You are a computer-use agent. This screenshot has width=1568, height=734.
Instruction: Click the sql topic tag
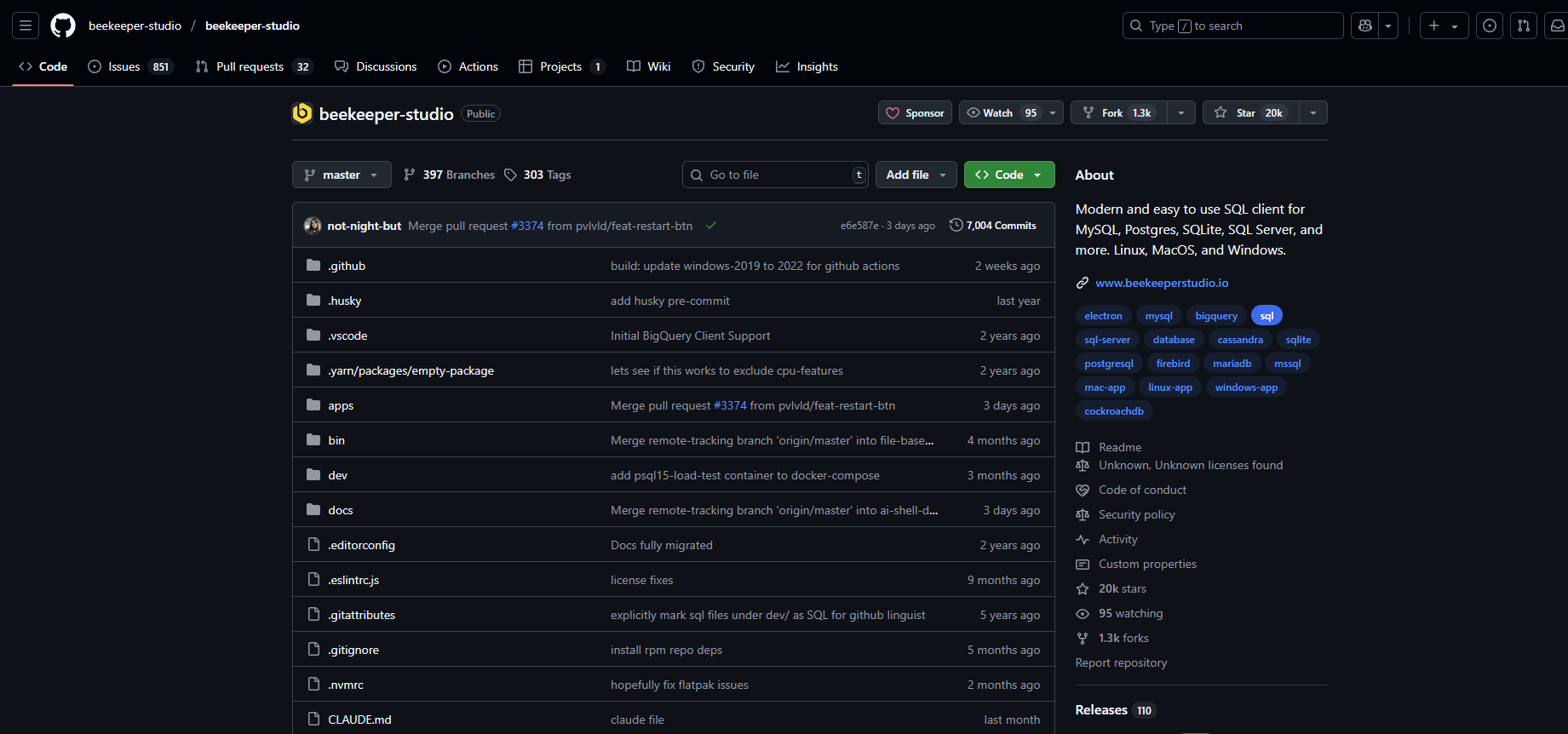(1266, 316)
